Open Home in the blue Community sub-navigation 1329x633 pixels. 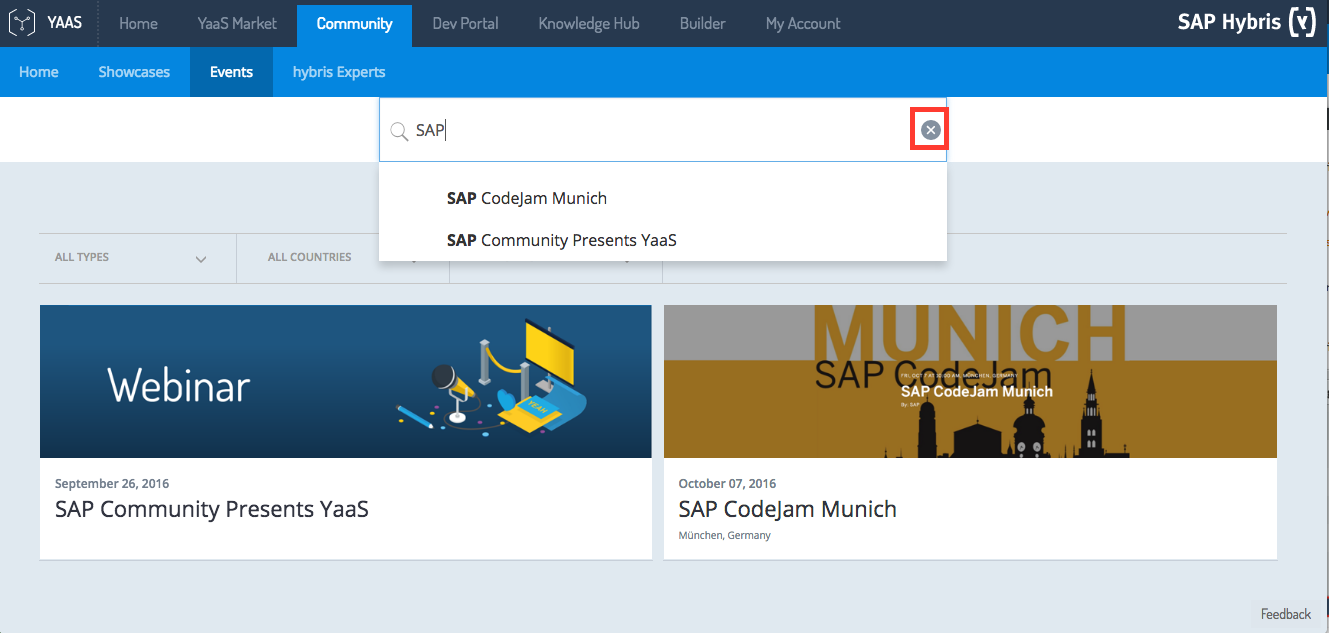[x=39, y=72]
